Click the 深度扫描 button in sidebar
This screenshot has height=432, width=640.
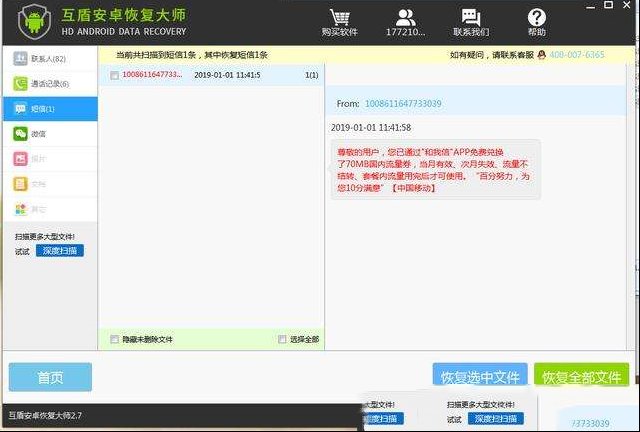(x=60, y=251)
